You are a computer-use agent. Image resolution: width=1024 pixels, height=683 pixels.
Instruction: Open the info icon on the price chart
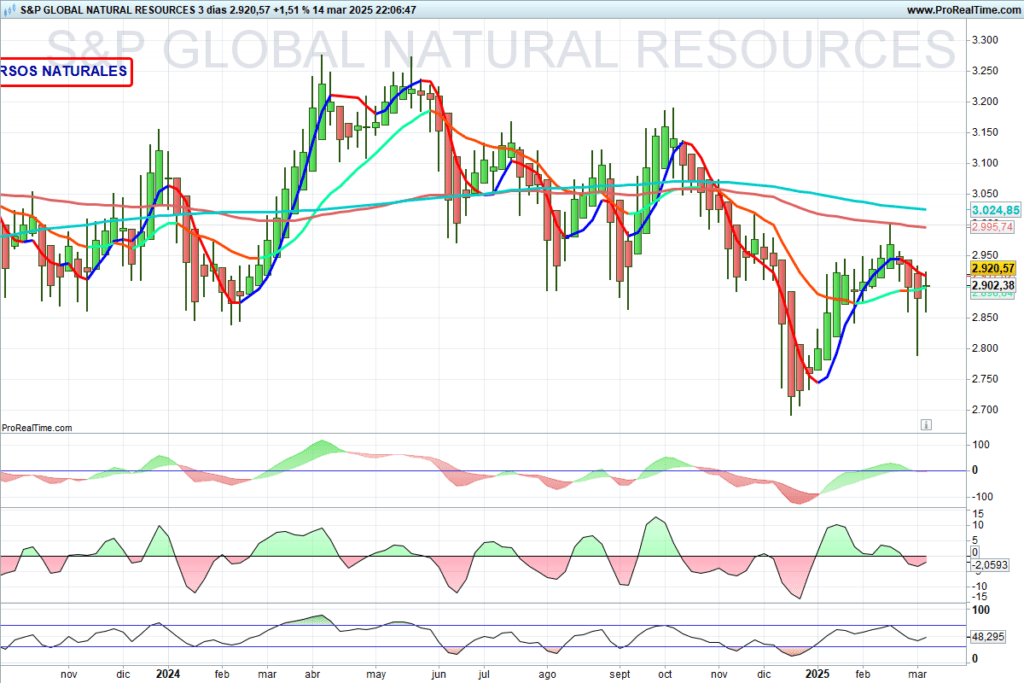pyautogui.click(x=926, y=424)
